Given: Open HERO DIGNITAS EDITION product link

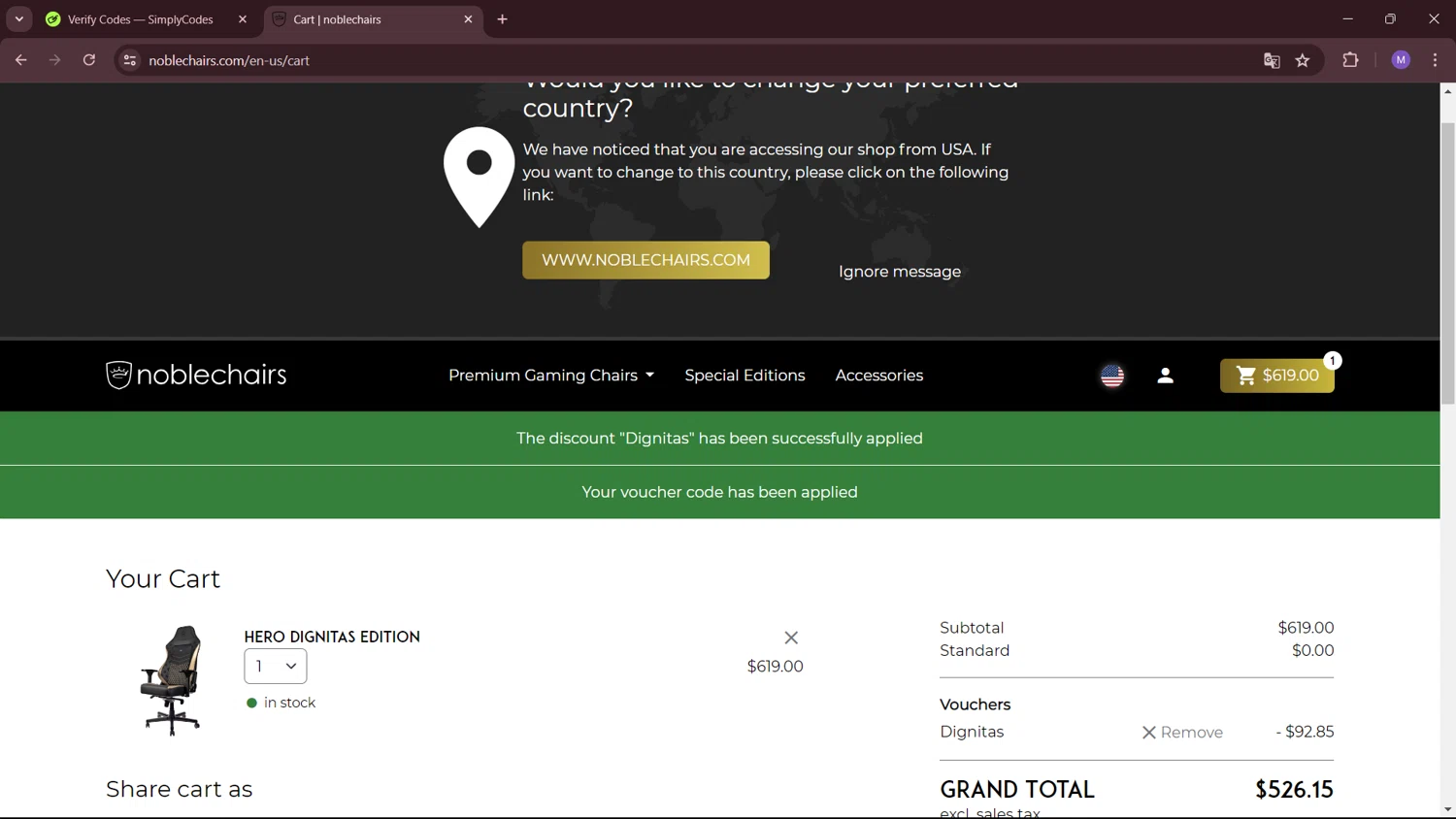Looking at the screenshot, I should tap(332, 637).
